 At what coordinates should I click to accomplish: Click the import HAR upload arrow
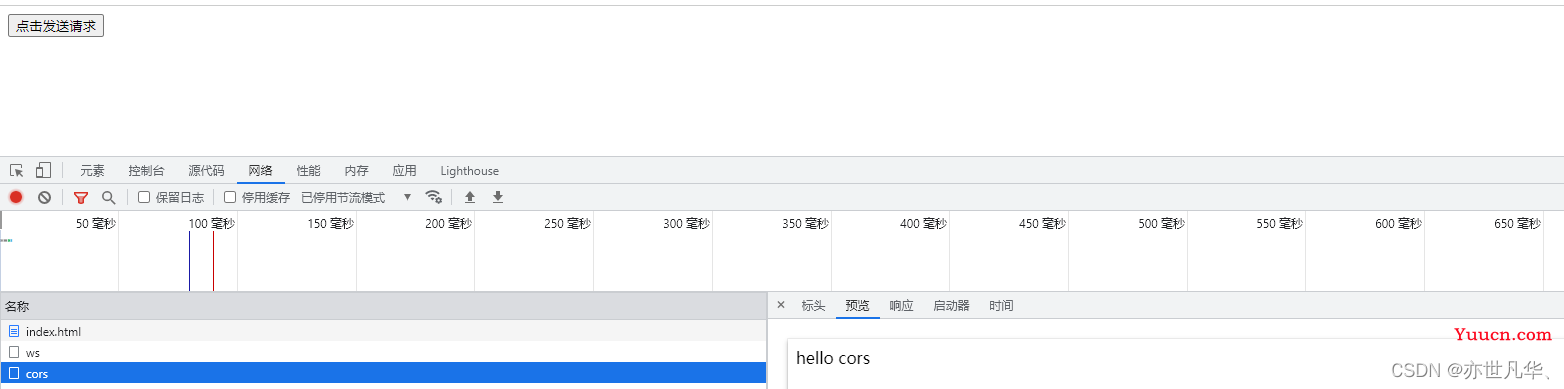tap(470, 198)
